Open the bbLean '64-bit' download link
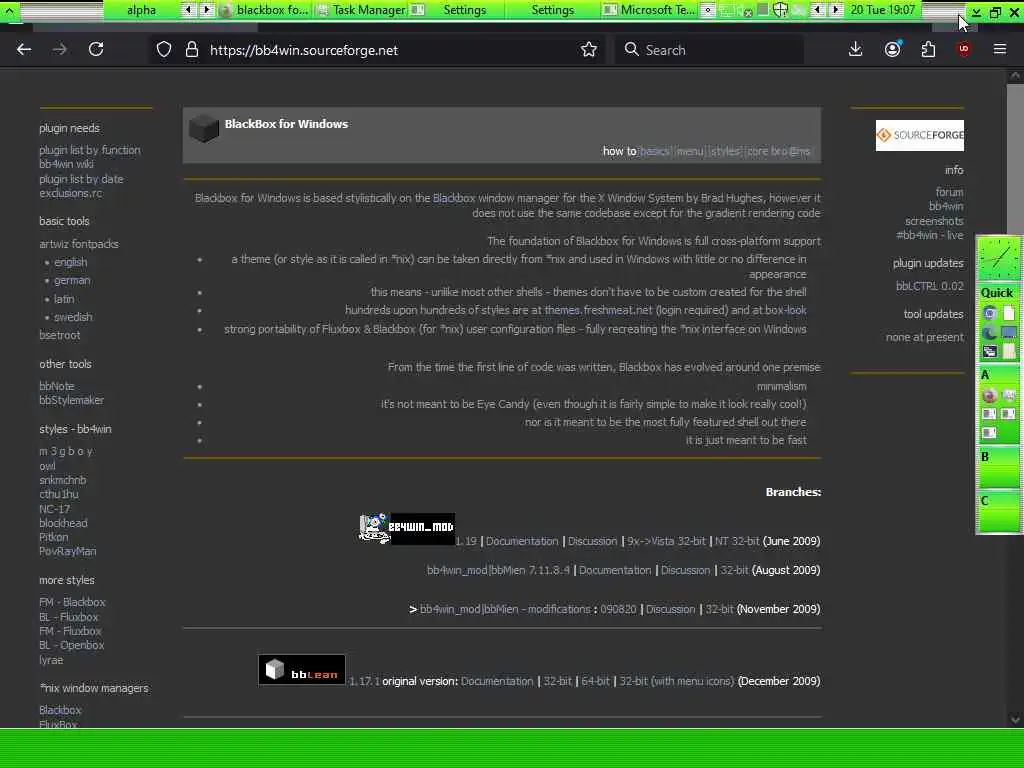This screenshot has width=1024, height=768. [595, 681]
